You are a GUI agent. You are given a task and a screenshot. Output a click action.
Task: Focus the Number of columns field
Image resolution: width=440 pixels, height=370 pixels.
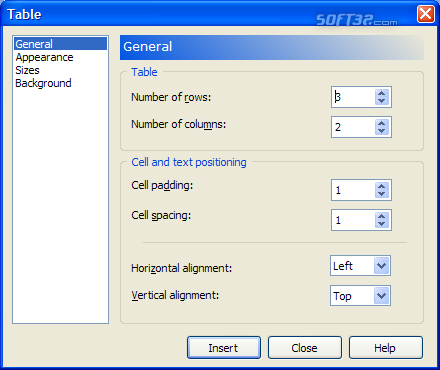(353, 127)
